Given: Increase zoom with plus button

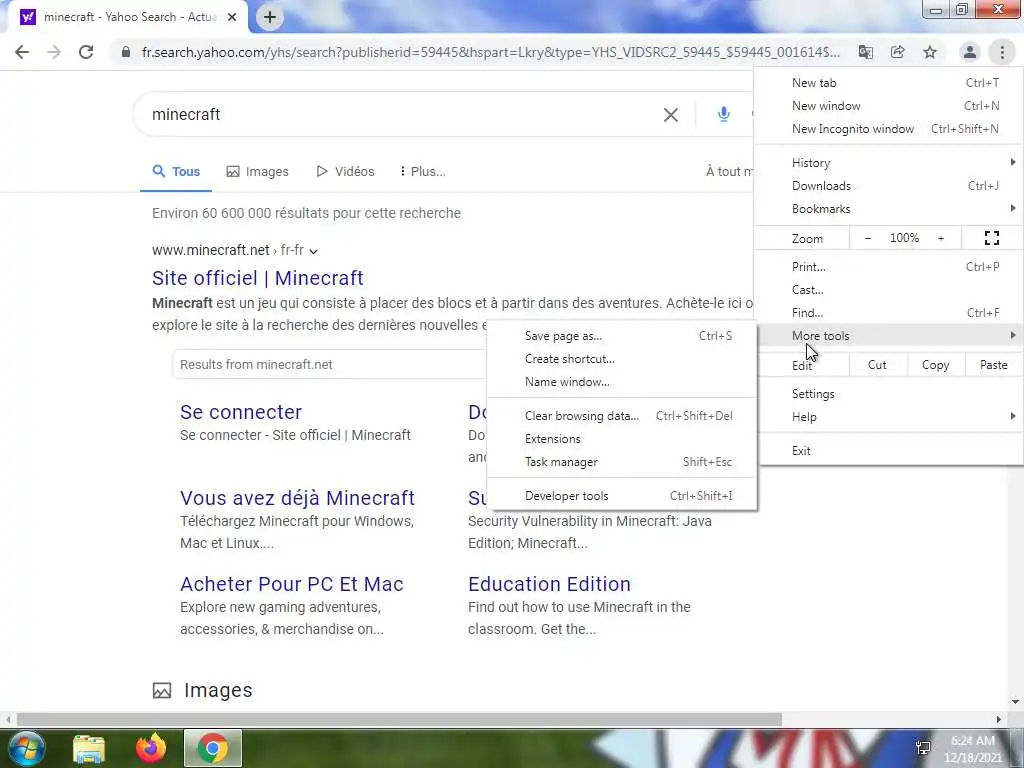Looking at the screenshot, I should (x=941, y=238).
